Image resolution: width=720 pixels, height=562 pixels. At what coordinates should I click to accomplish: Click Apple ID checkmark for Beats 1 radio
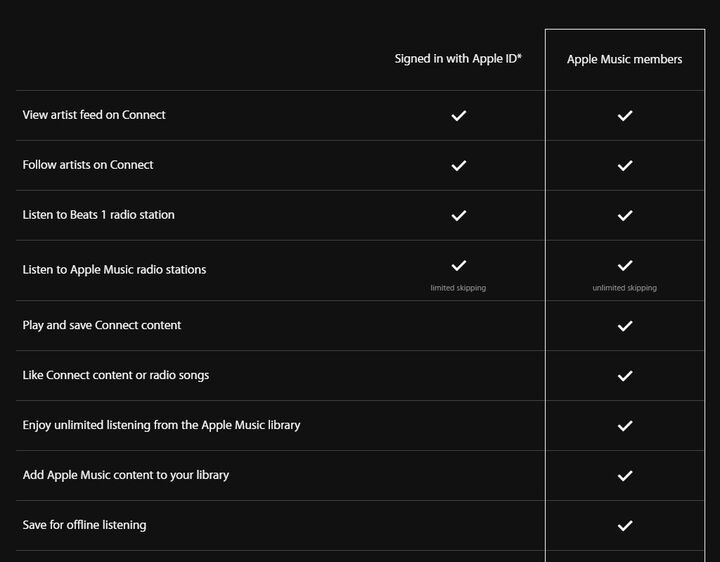(459, 215)
